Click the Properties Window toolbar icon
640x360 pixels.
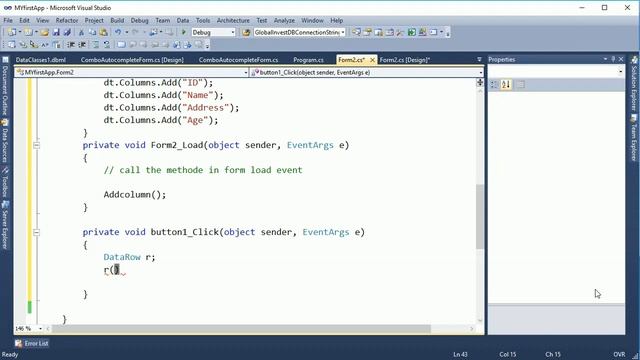(x=367, y=32)
